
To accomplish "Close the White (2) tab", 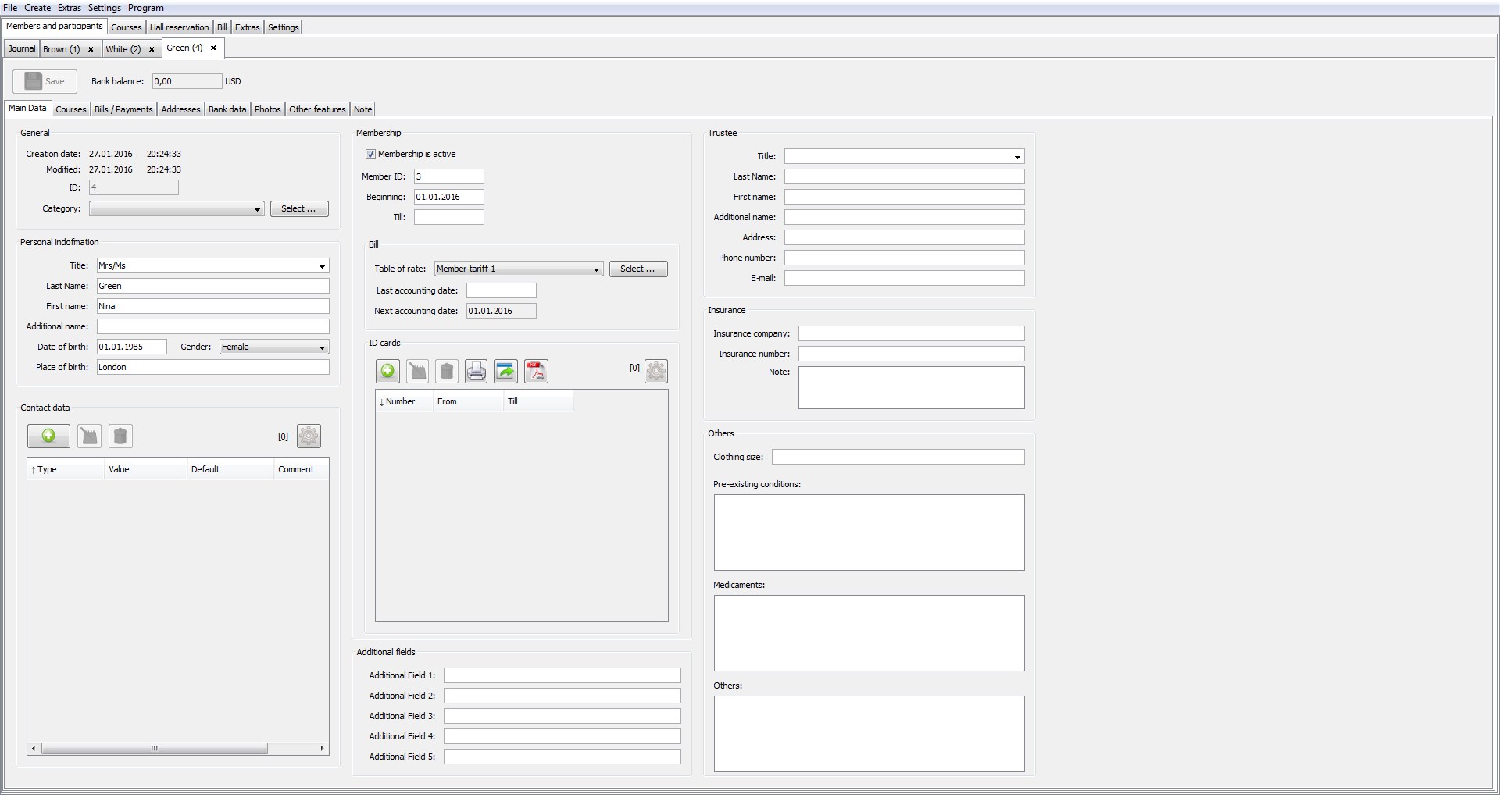I will coord(152,49).
